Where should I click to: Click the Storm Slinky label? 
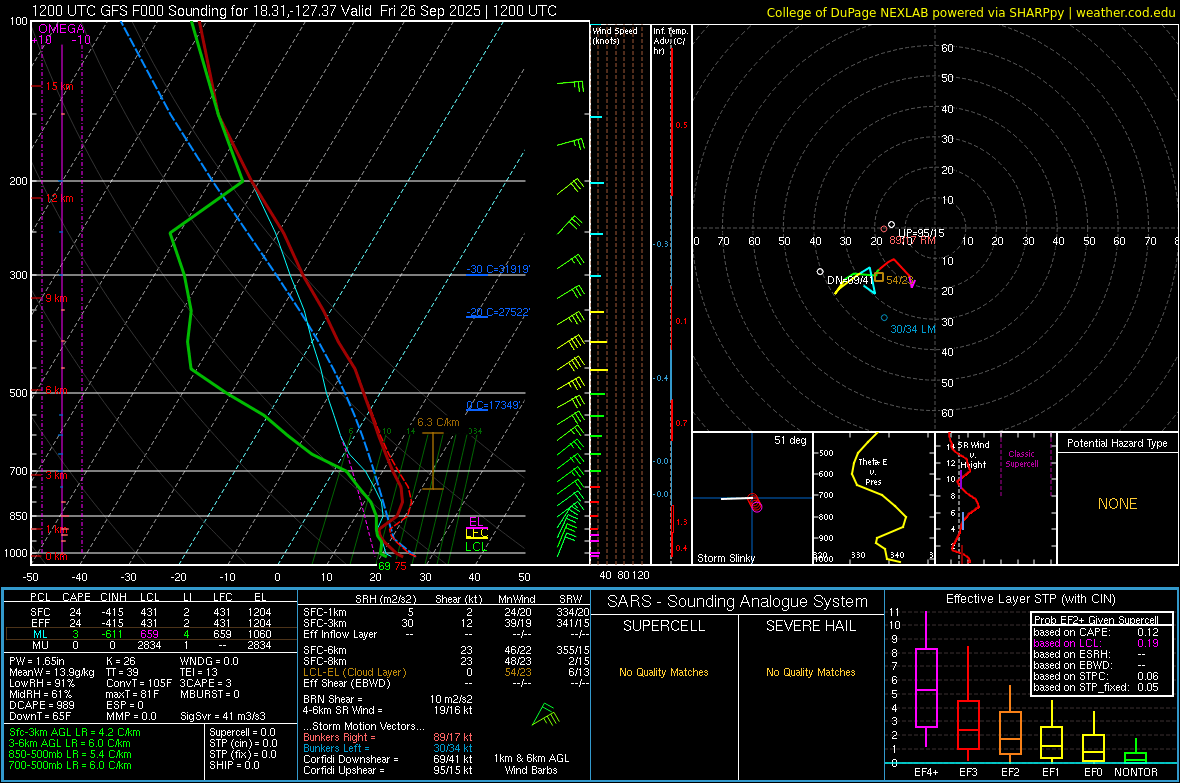(726, 558)
